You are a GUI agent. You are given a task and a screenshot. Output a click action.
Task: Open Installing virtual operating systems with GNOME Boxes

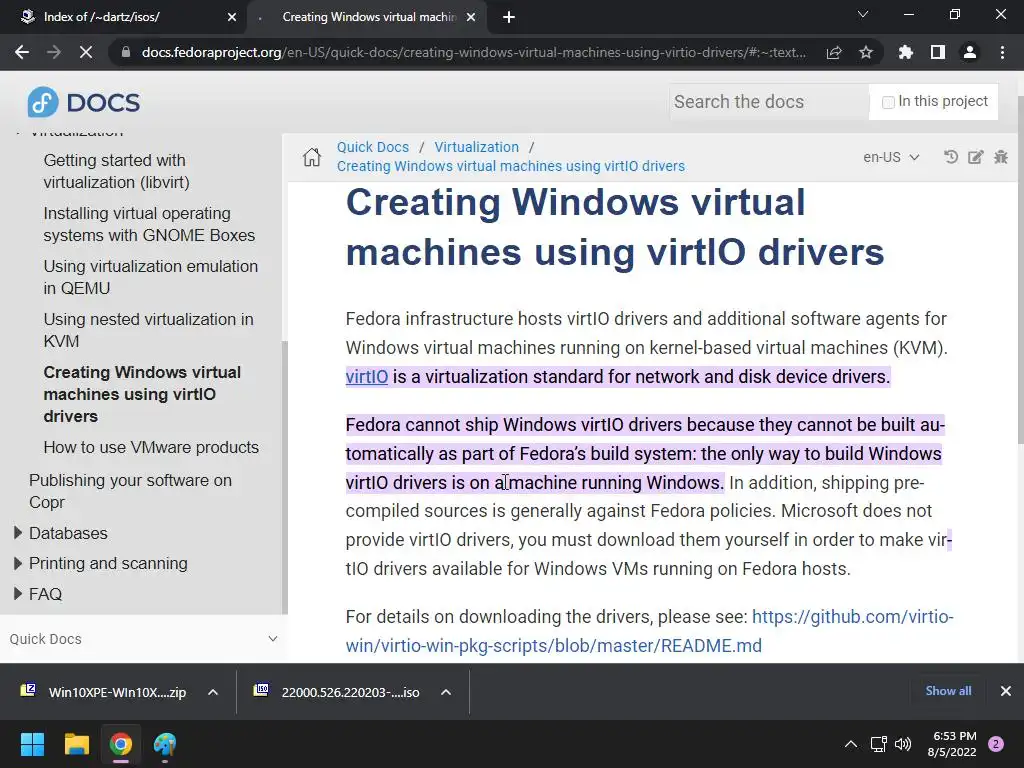[x=149, y=224]
